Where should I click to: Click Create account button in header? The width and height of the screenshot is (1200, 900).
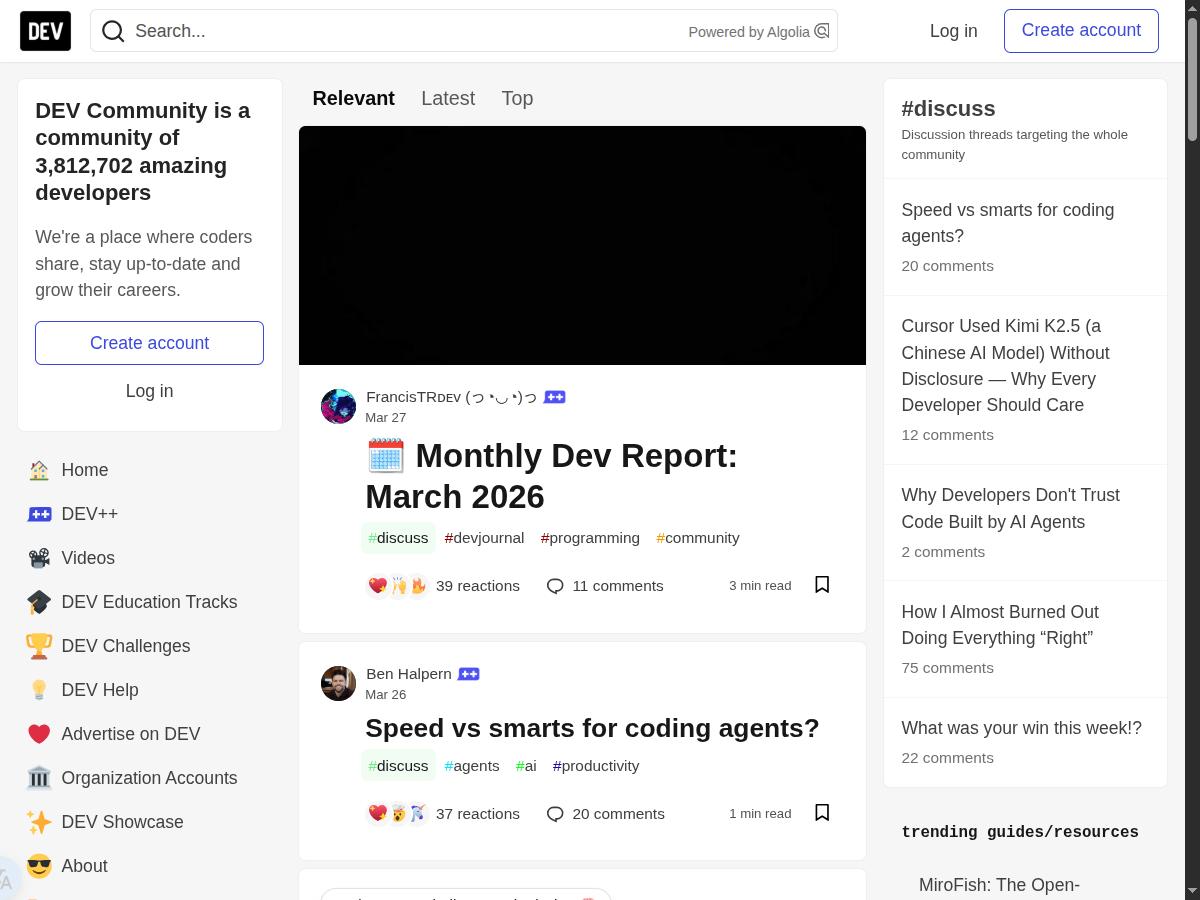(x=1081, y=31)
